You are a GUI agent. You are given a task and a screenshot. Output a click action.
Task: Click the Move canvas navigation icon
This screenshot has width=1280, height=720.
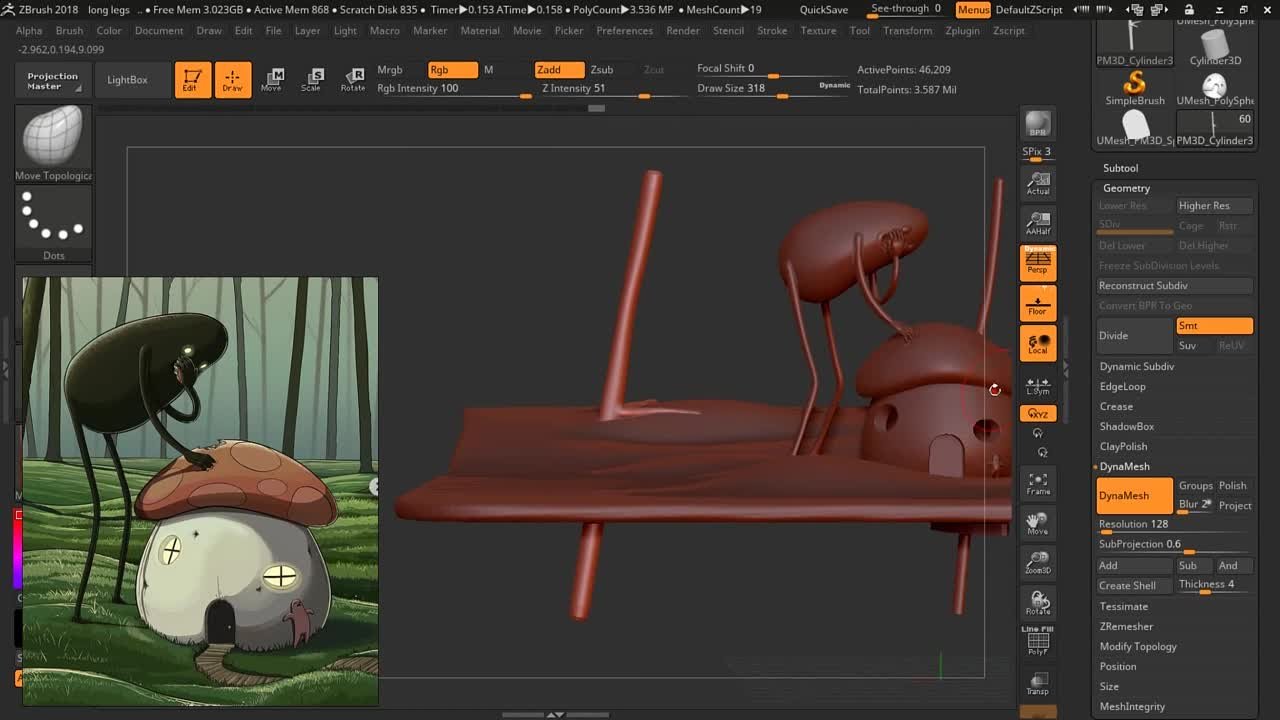[1038, 524]
